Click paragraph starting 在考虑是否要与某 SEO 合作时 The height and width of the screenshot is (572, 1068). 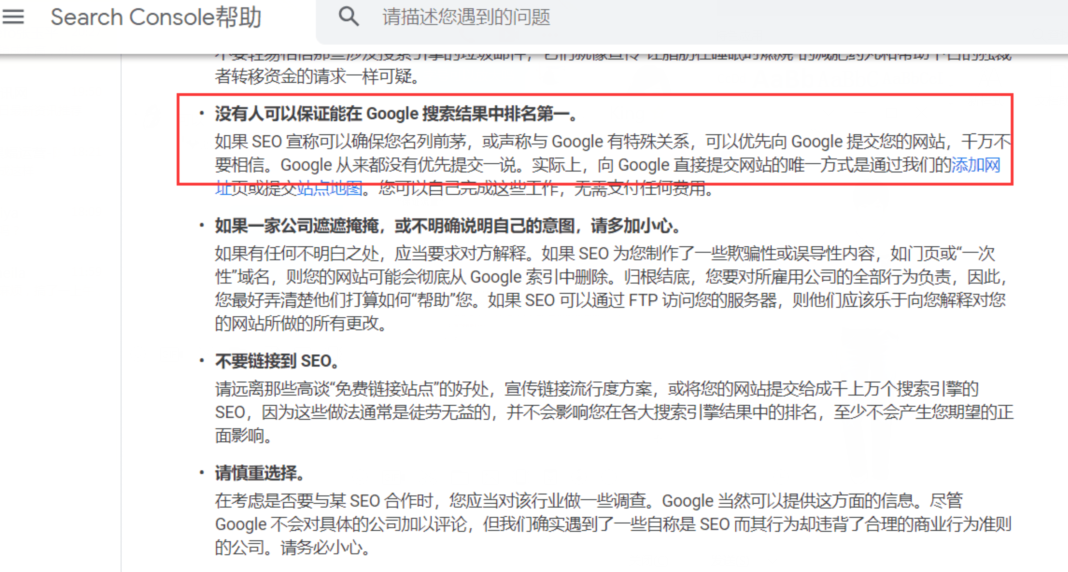[x=588, y=500]
